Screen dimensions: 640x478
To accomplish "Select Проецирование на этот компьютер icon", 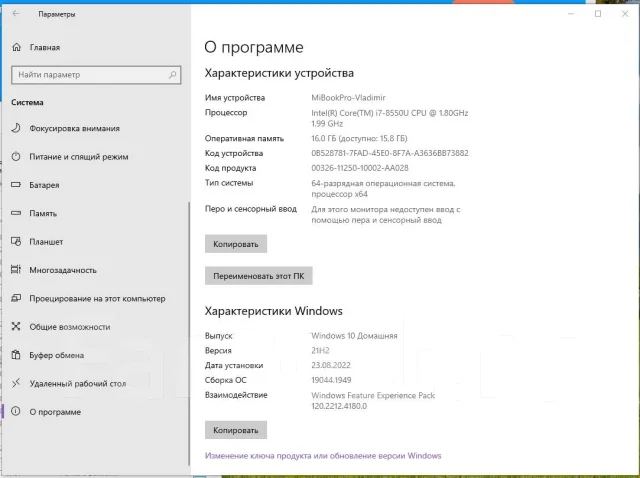I will coord(16,298).
